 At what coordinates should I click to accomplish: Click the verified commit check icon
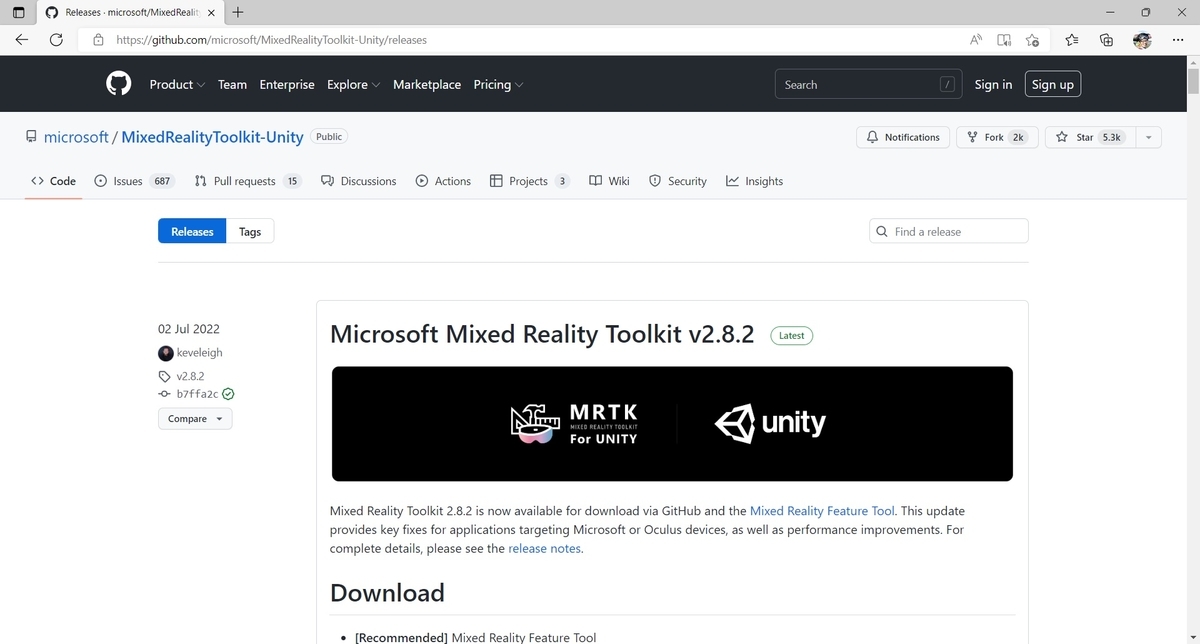[x=228, y=394]
